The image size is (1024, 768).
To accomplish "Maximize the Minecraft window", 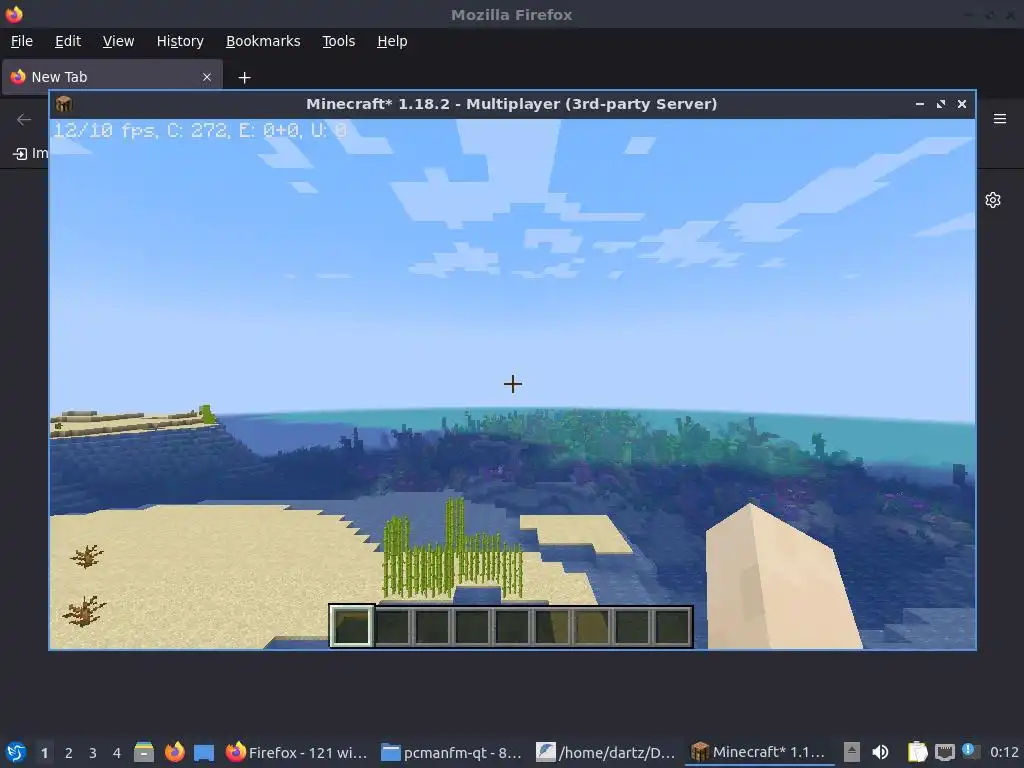I will [x=940, y=104].
